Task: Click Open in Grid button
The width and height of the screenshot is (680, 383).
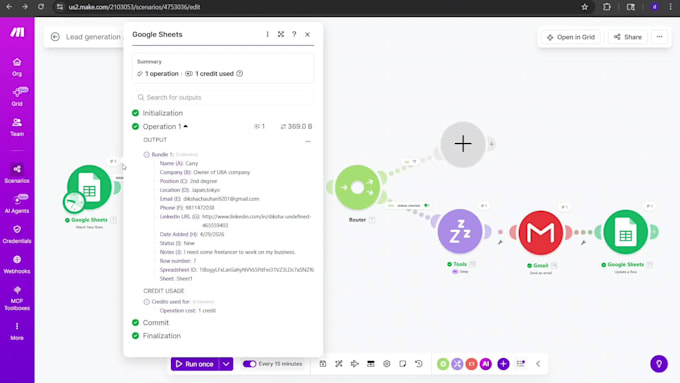Action: (571, 37)
